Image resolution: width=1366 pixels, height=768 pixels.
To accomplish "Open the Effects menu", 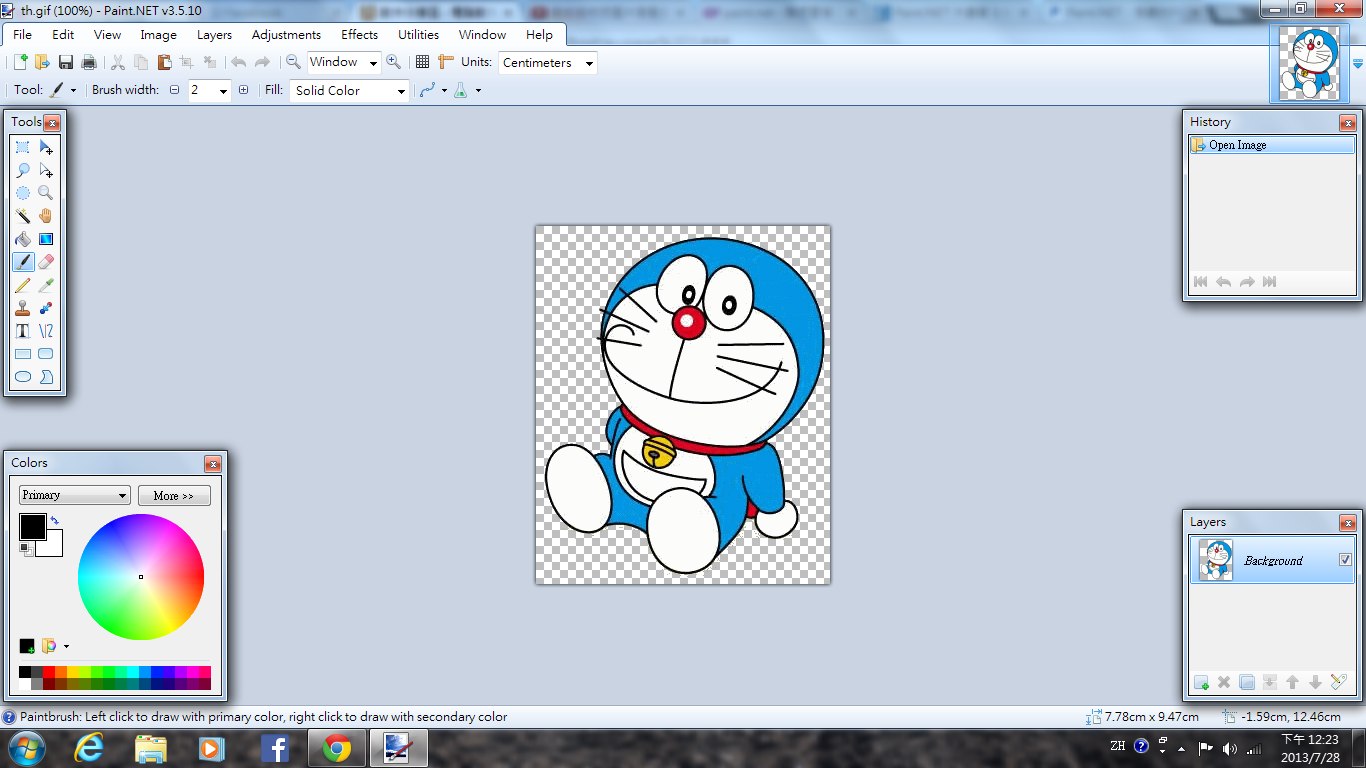I will click(359, 34).
